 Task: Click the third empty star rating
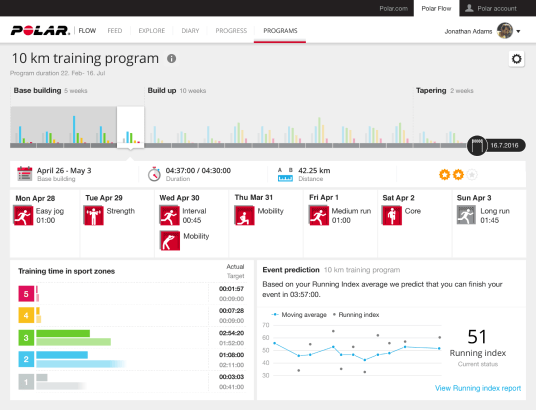pyautogui.click(x=472, y=175)
